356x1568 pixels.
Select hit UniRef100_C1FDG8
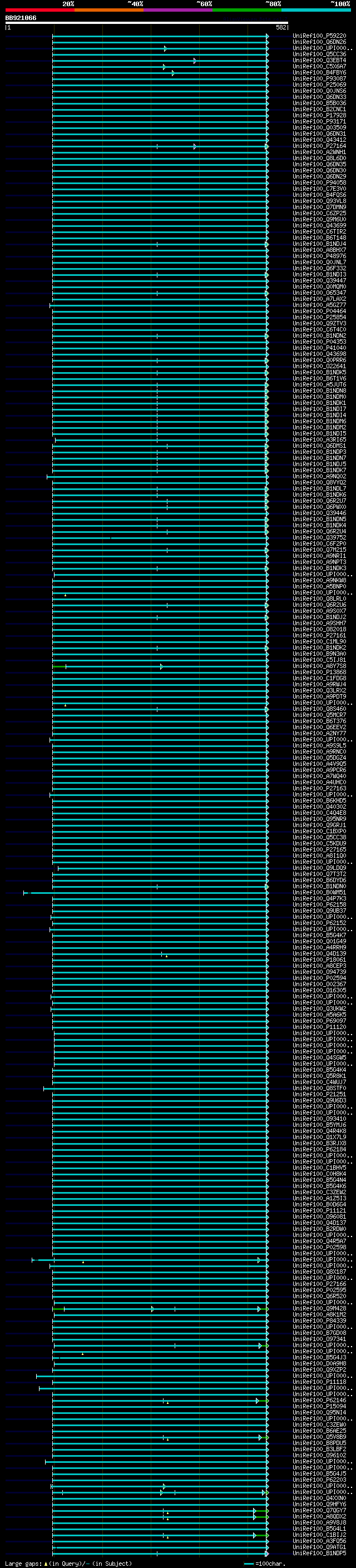319,678
